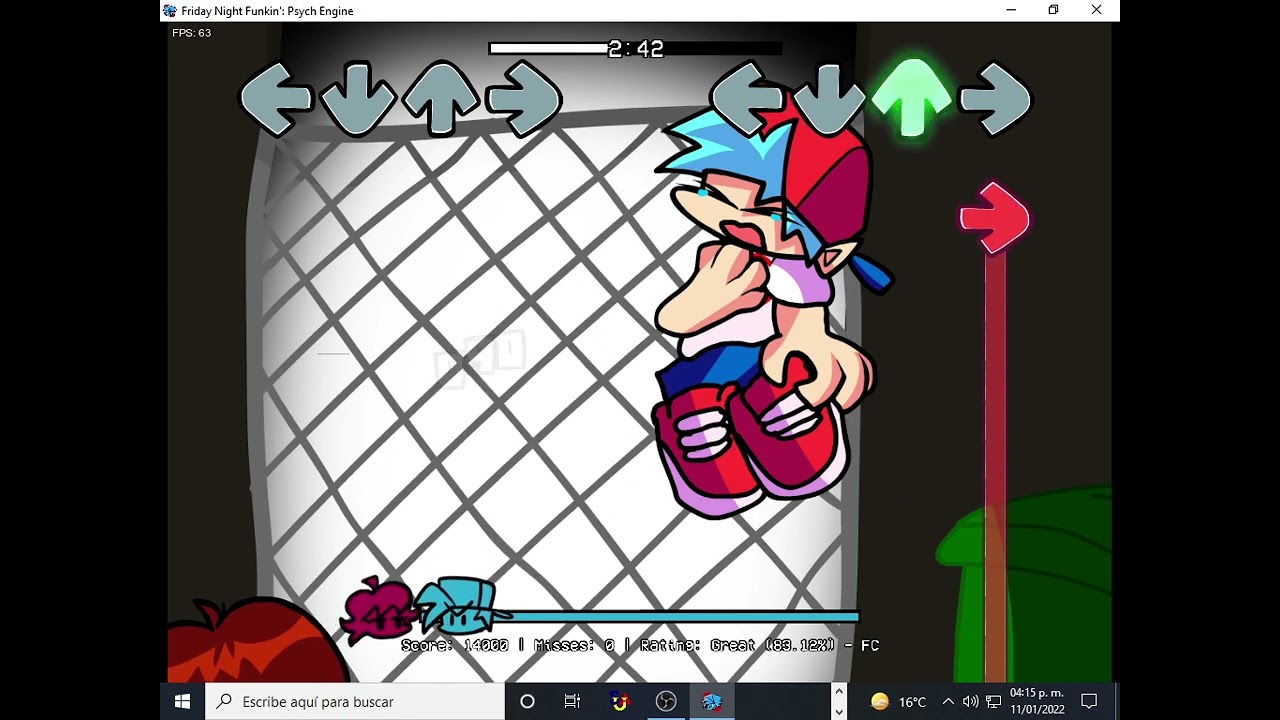
Task: Click the red right arrow note
Action: click(994, 218)
